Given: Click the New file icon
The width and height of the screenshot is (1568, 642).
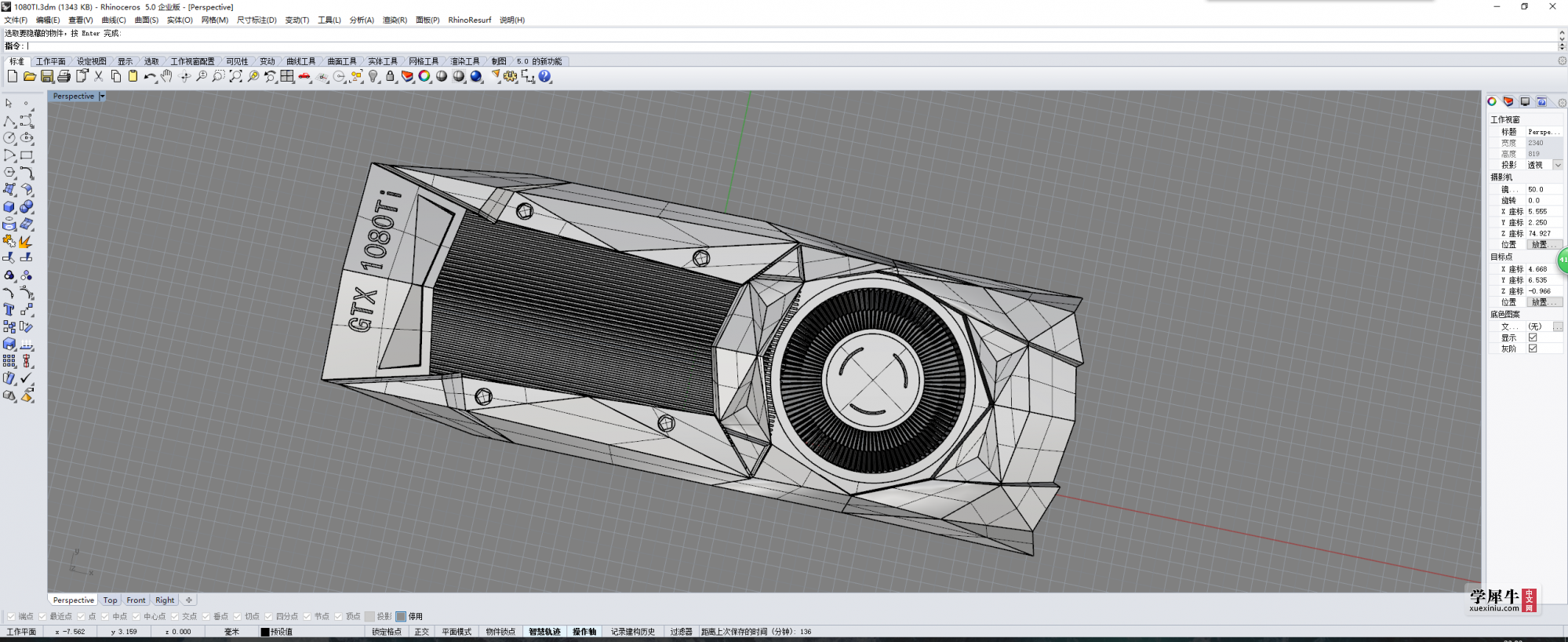Looking at the screenshot, I should click(x=12, y=76).
